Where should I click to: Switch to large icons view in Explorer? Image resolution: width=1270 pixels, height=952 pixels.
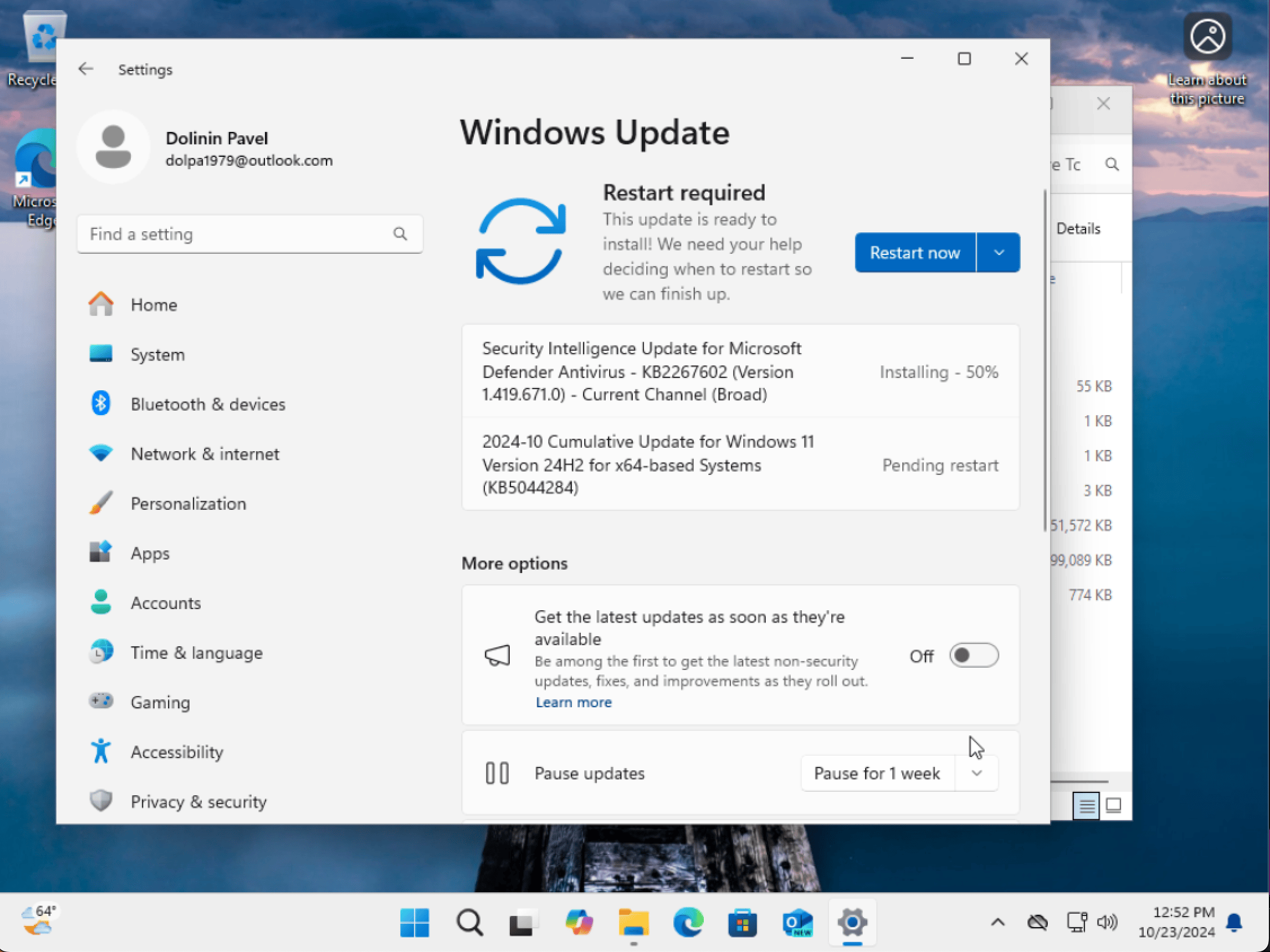(1114, 805)
